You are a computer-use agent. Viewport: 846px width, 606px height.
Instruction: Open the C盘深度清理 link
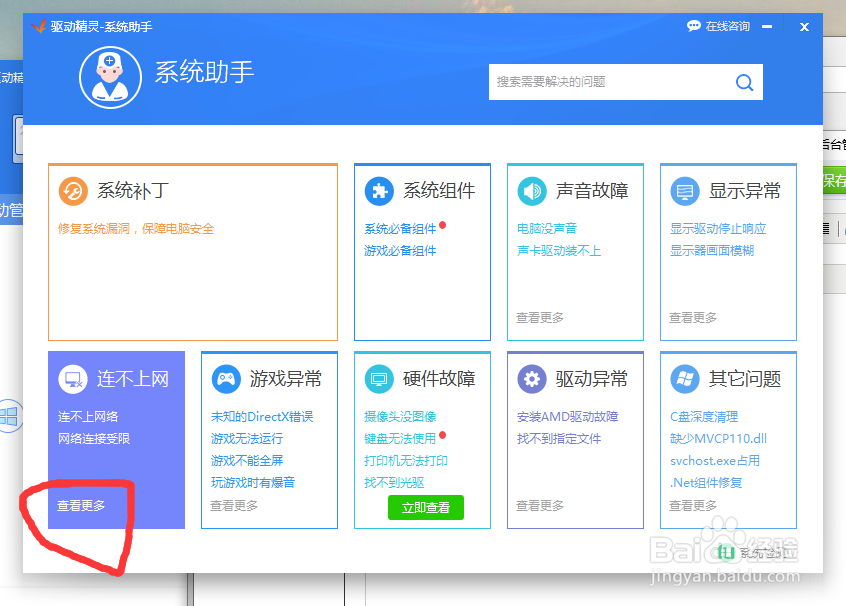[704, 415]
